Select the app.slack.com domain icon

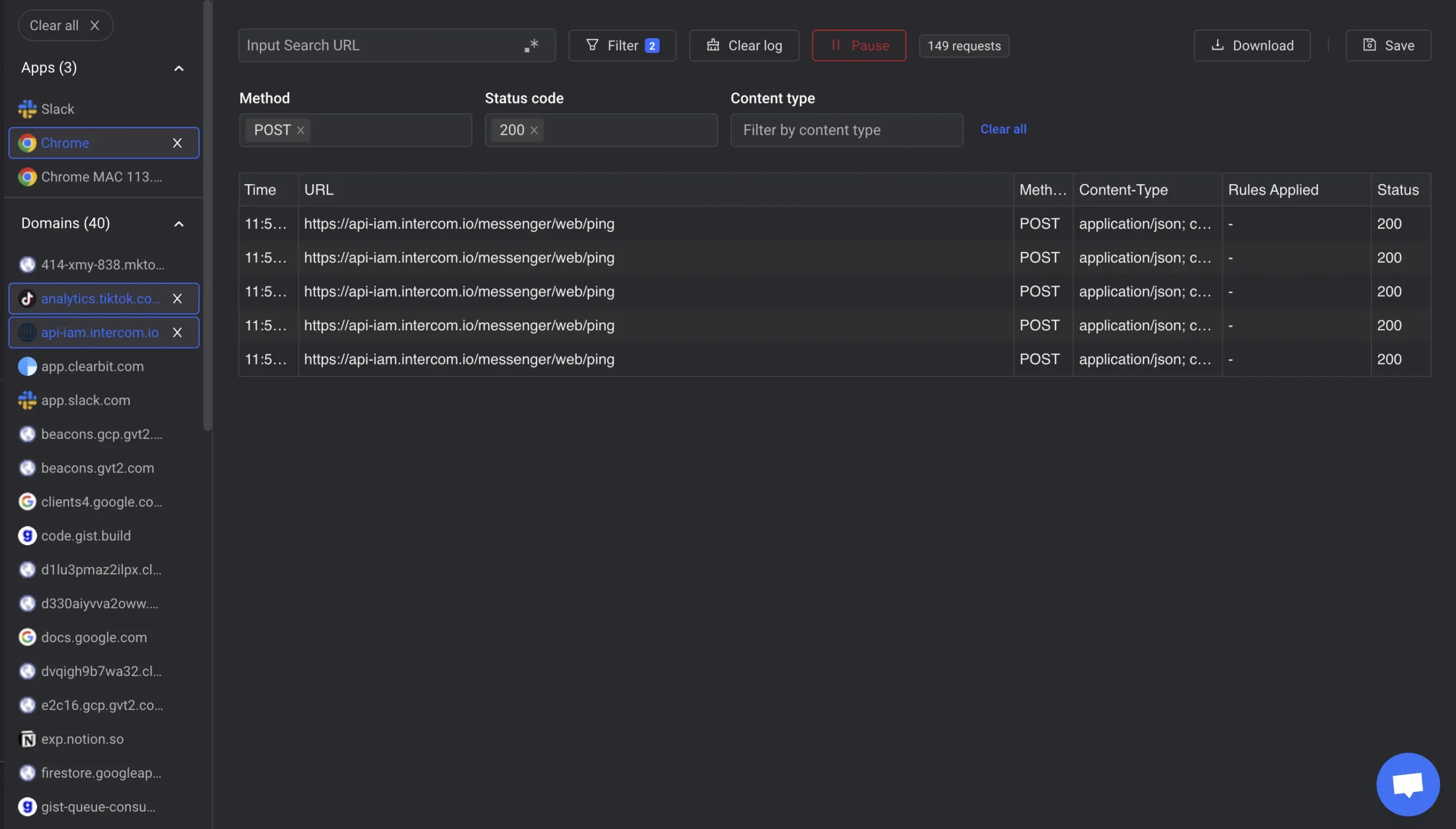[x=27, y=400]
